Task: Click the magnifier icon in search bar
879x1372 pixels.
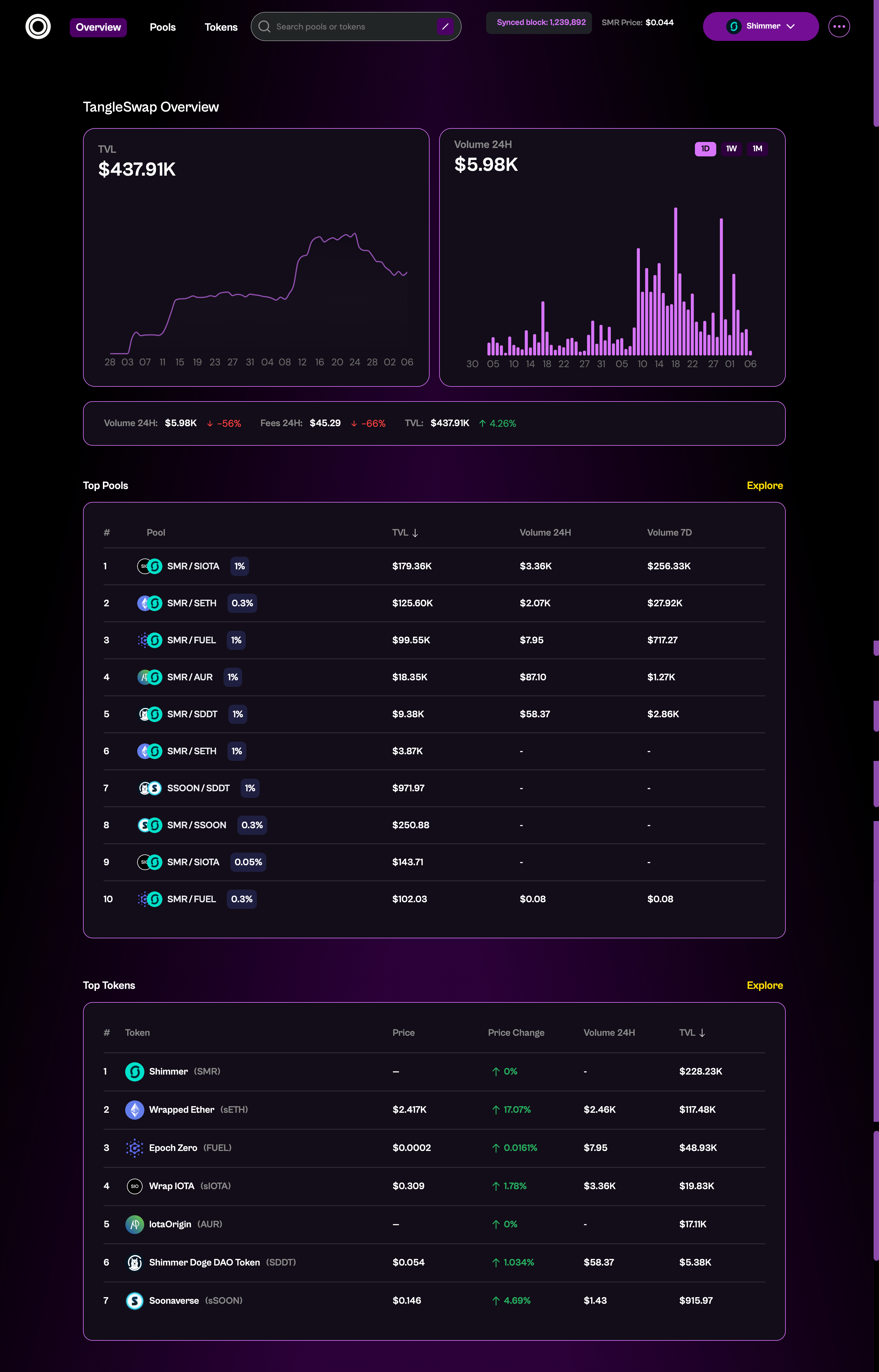Action: [x=264, y=26]
